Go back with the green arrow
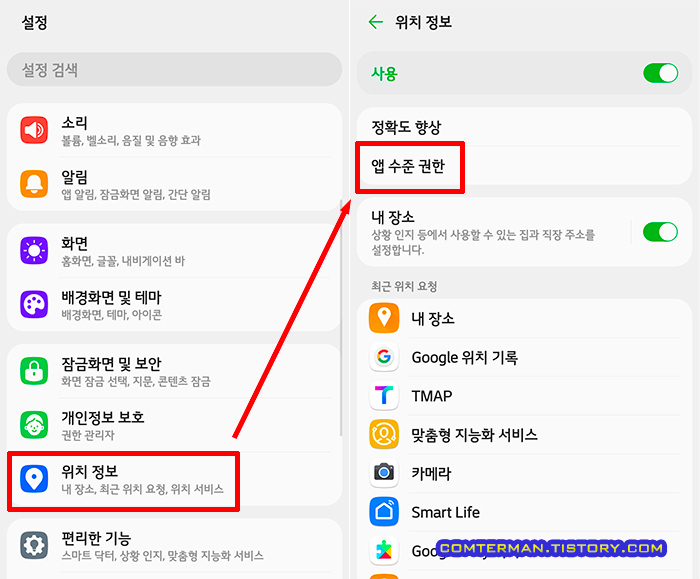This screenshot has height=579, width=700. [x=375, y=21]
